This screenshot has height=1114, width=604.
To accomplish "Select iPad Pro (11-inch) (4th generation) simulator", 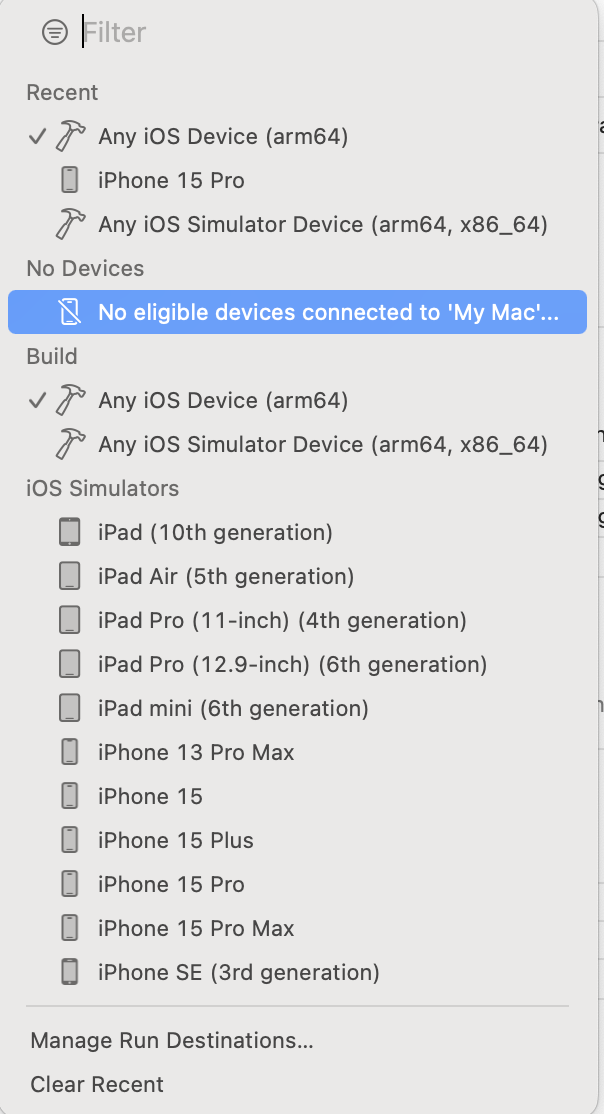I will pos(282,620).
